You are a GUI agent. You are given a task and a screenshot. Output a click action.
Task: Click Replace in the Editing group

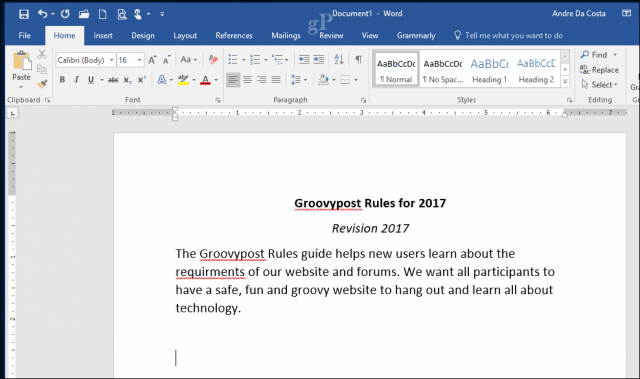point(599,70)
